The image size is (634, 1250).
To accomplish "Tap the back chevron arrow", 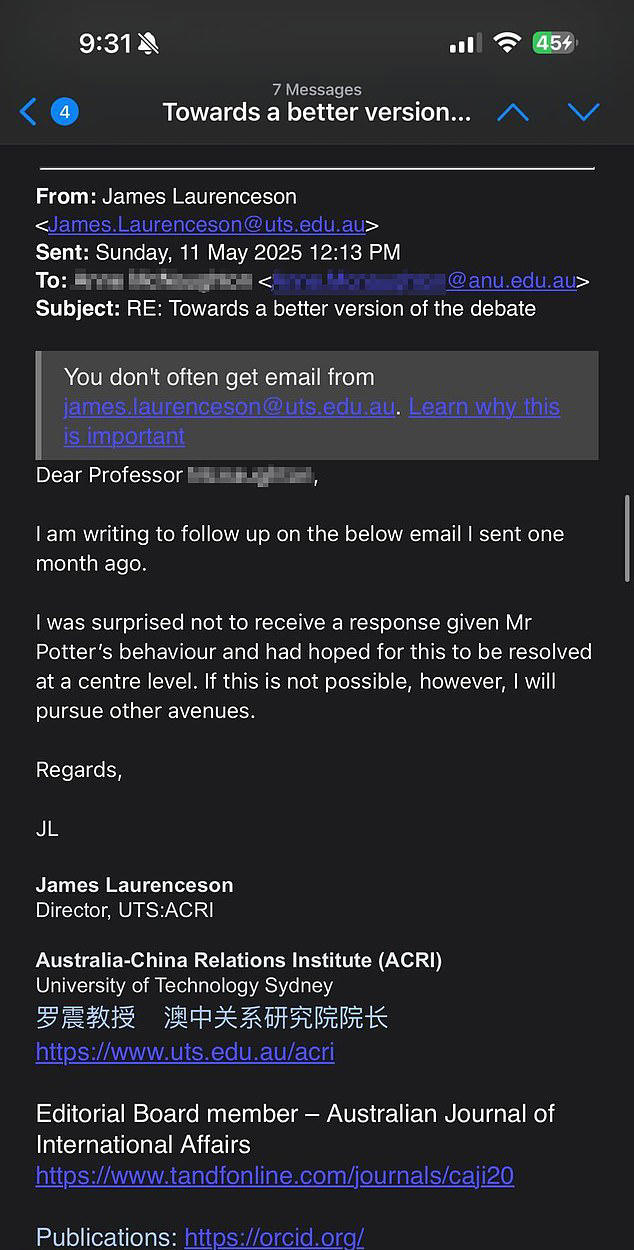I will coord(28,112).
